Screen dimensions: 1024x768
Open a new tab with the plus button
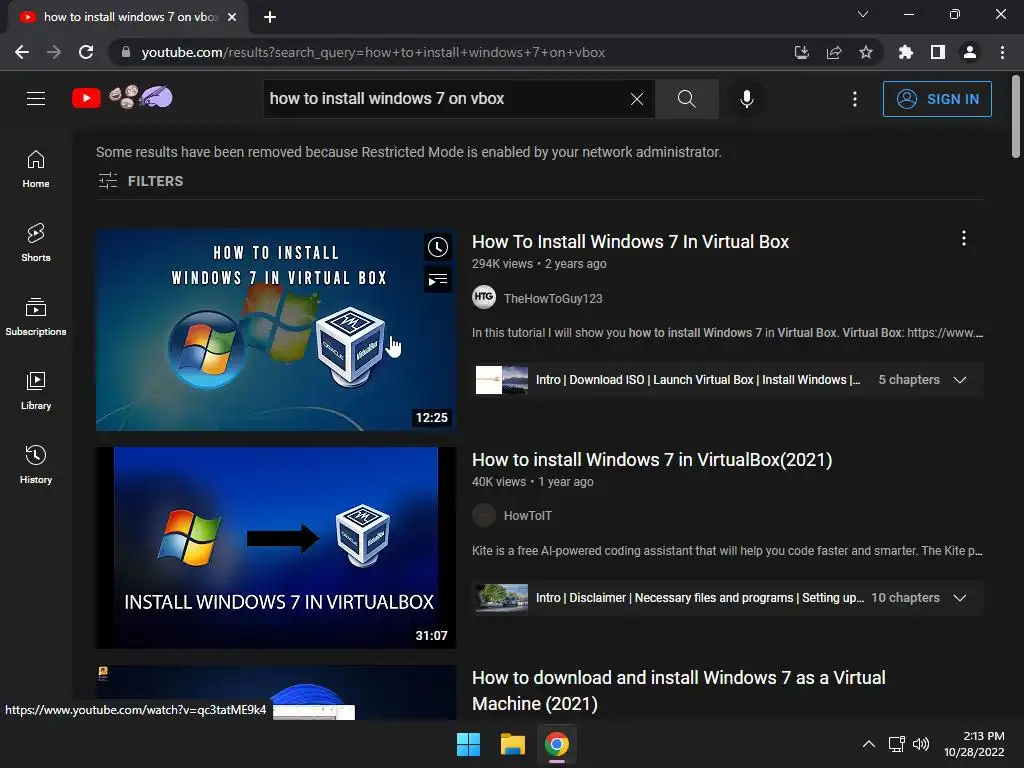(x=270, y=17)
